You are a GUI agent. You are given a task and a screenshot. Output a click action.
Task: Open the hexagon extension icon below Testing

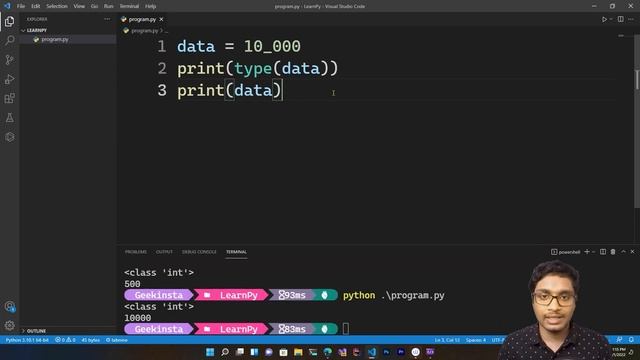point(9,137)
